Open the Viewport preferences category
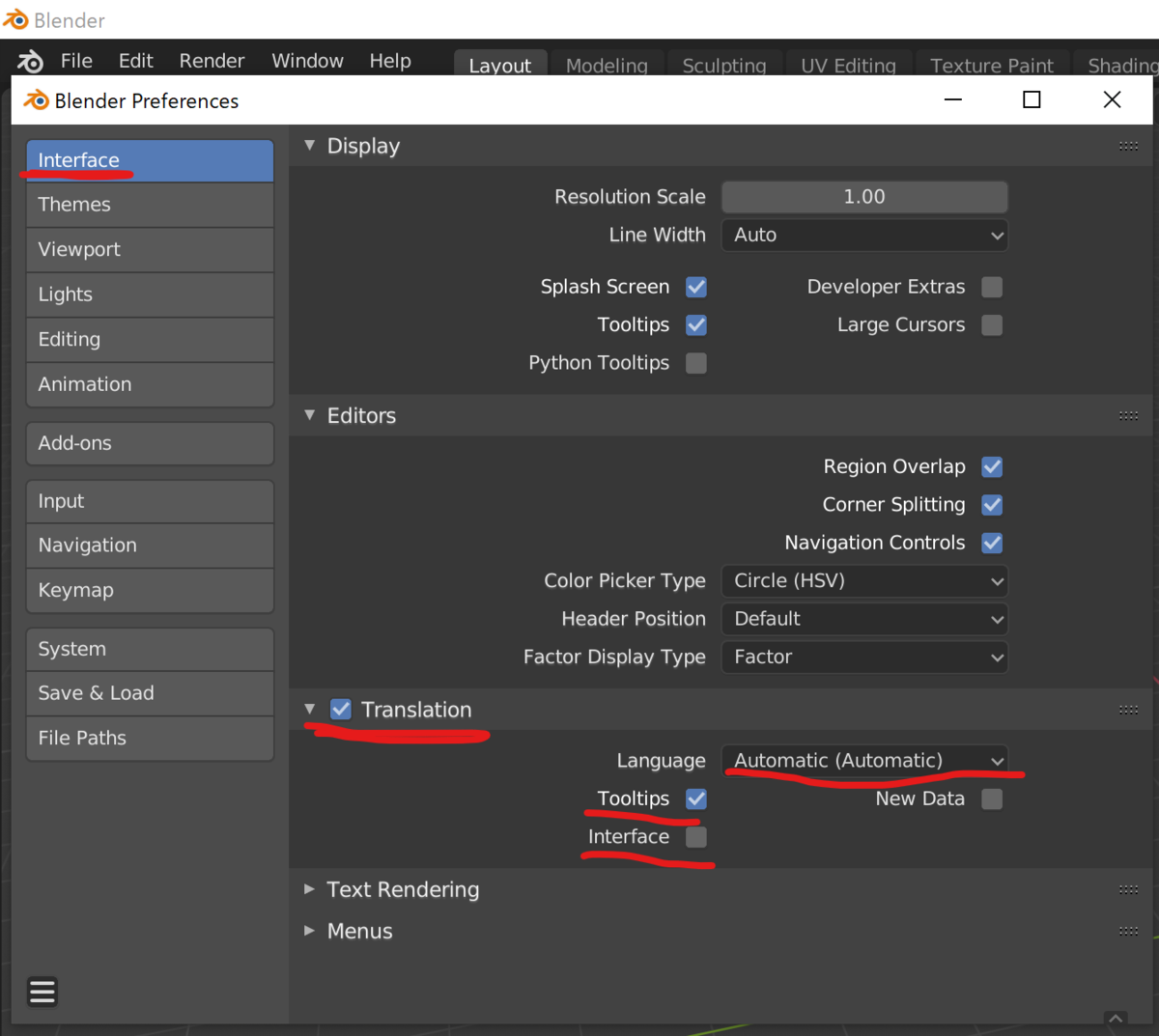The height and width of the screenshot is (1036, 1159). tap(150, 249)
